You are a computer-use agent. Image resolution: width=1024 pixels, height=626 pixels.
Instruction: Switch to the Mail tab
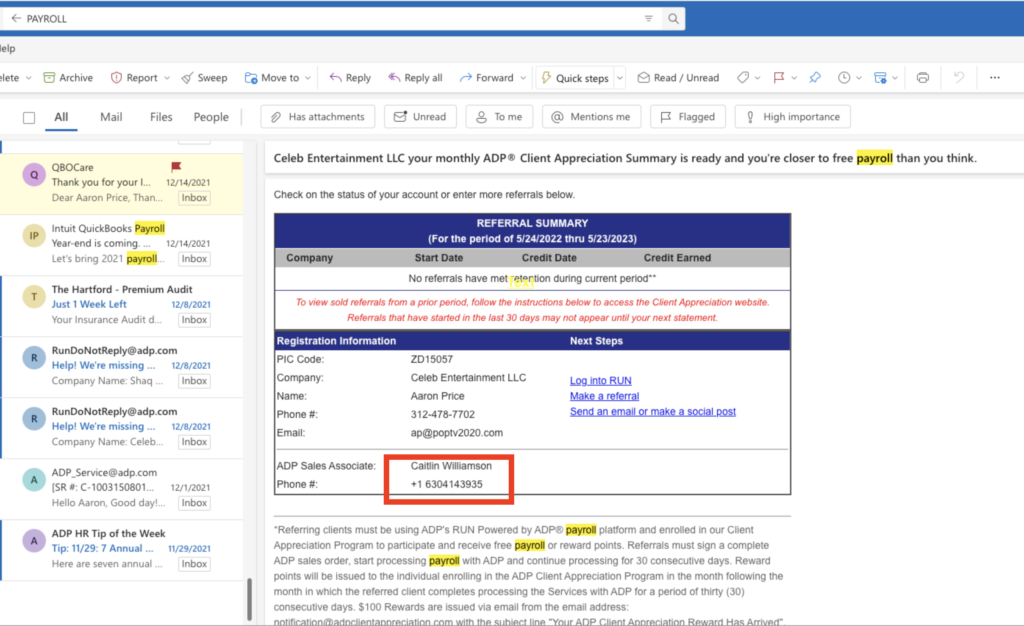pyautogui.click(x=111, y=117)
